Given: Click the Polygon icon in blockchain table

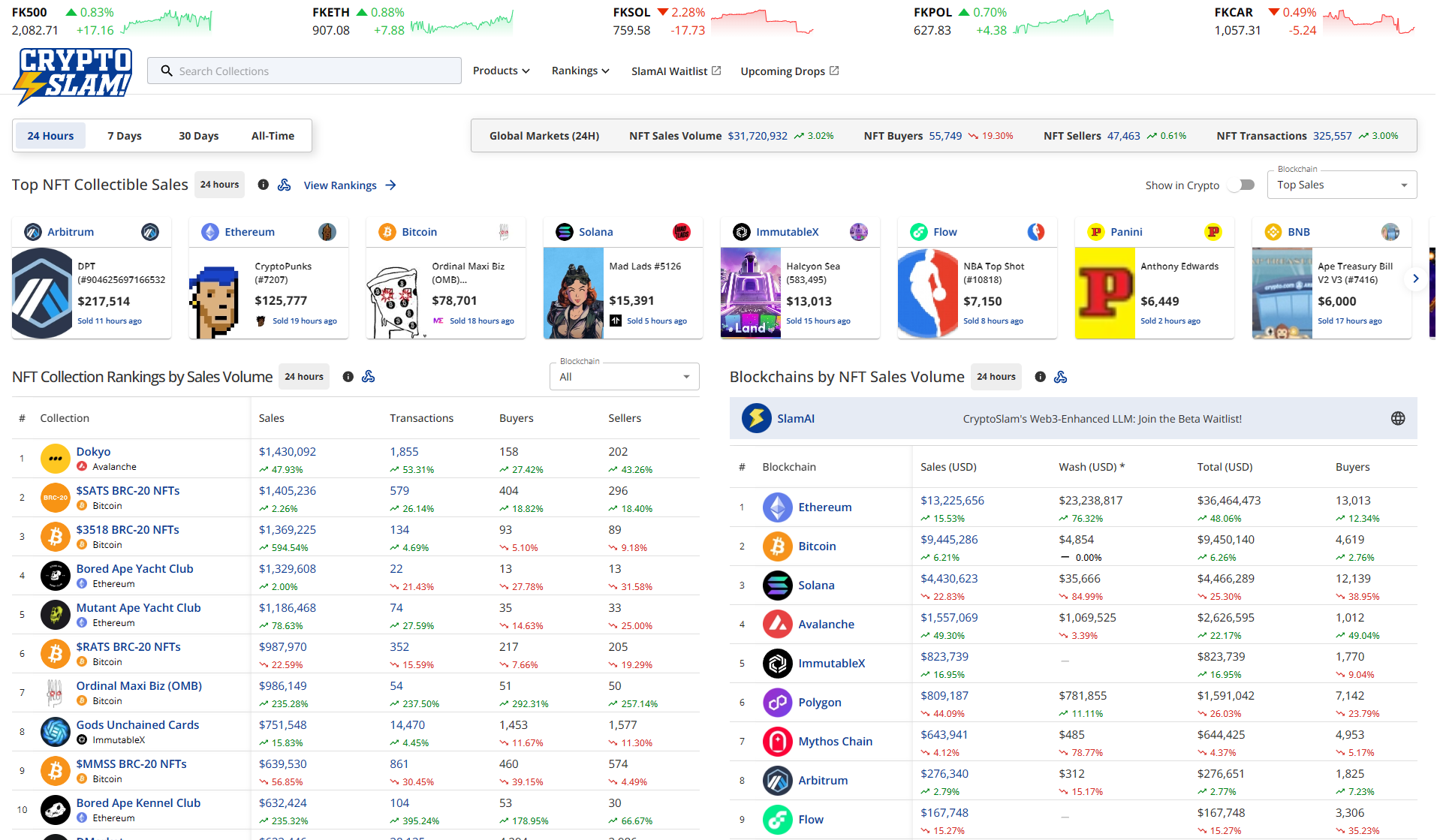Looking at the screenshot, I should [x=778, y=703].
